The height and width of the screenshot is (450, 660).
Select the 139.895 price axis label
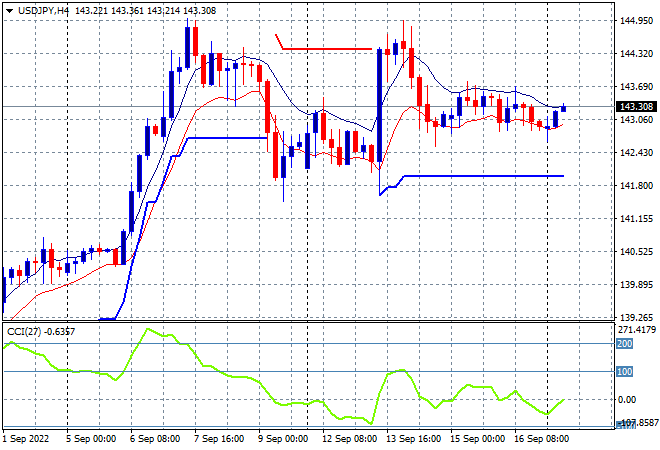point(637,285)
